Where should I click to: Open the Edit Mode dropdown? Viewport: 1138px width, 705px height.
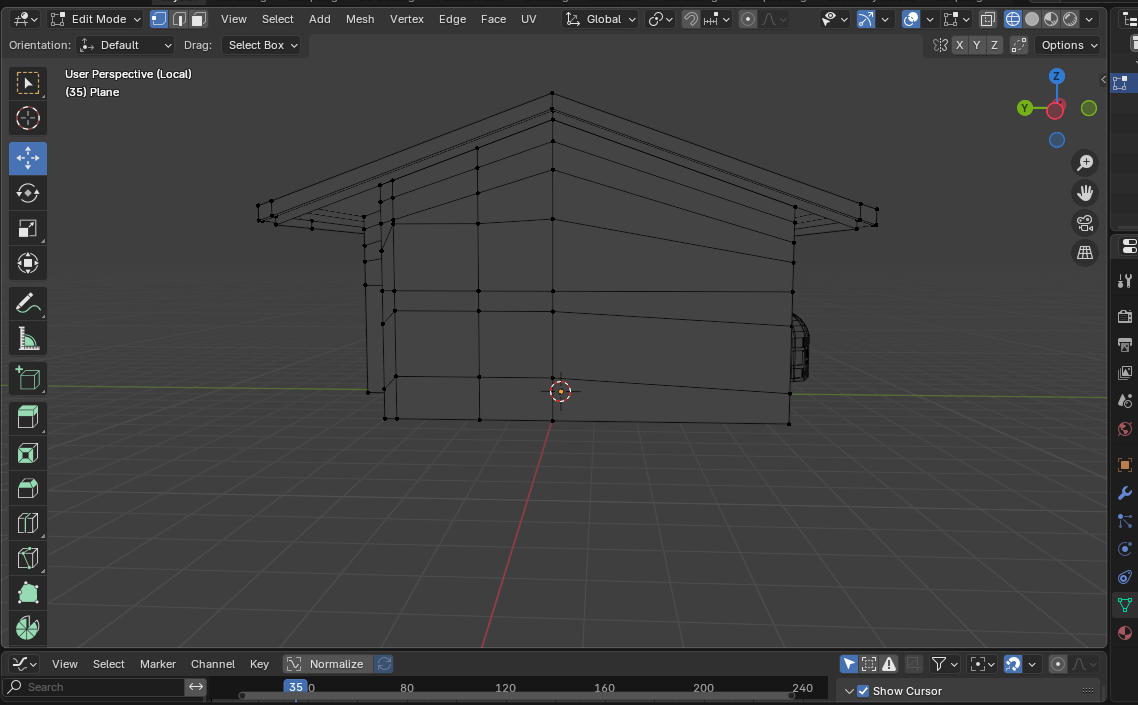click(x=96, y=19)
